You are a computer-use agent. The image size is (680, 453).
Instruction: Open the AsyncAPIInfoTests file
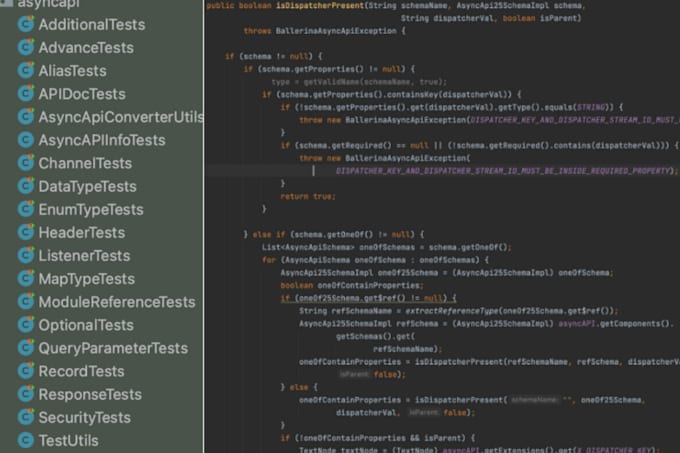(x=102, y=140)
